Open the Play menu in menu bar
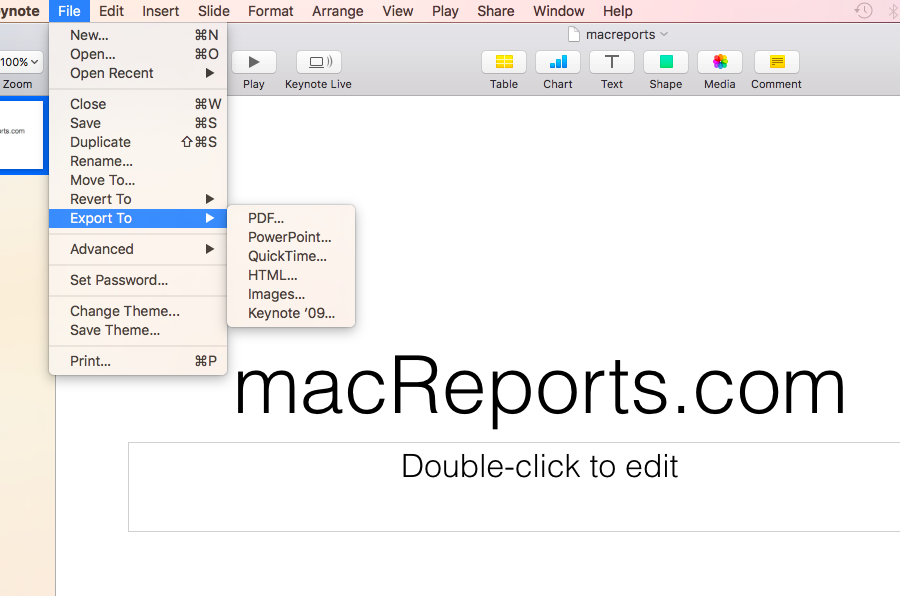The width and height of the screenshot is (900, 596). [x=445, y=11]
